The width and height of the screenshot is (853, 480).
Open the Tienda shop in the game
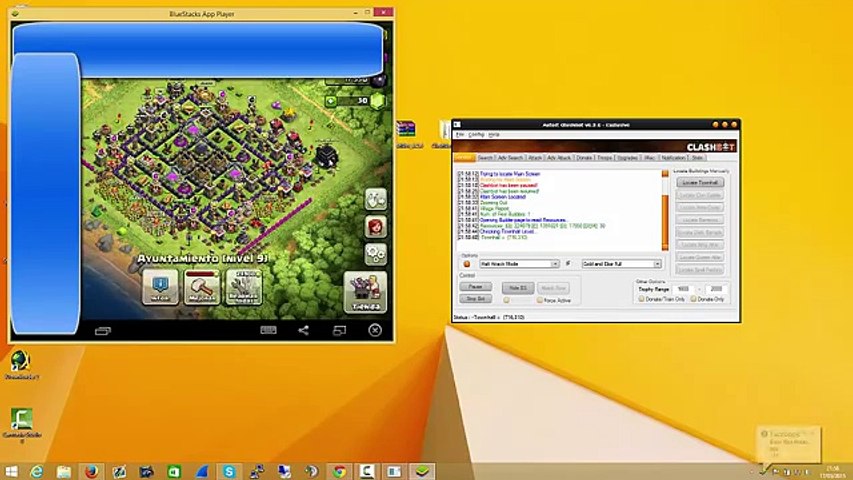366,292
